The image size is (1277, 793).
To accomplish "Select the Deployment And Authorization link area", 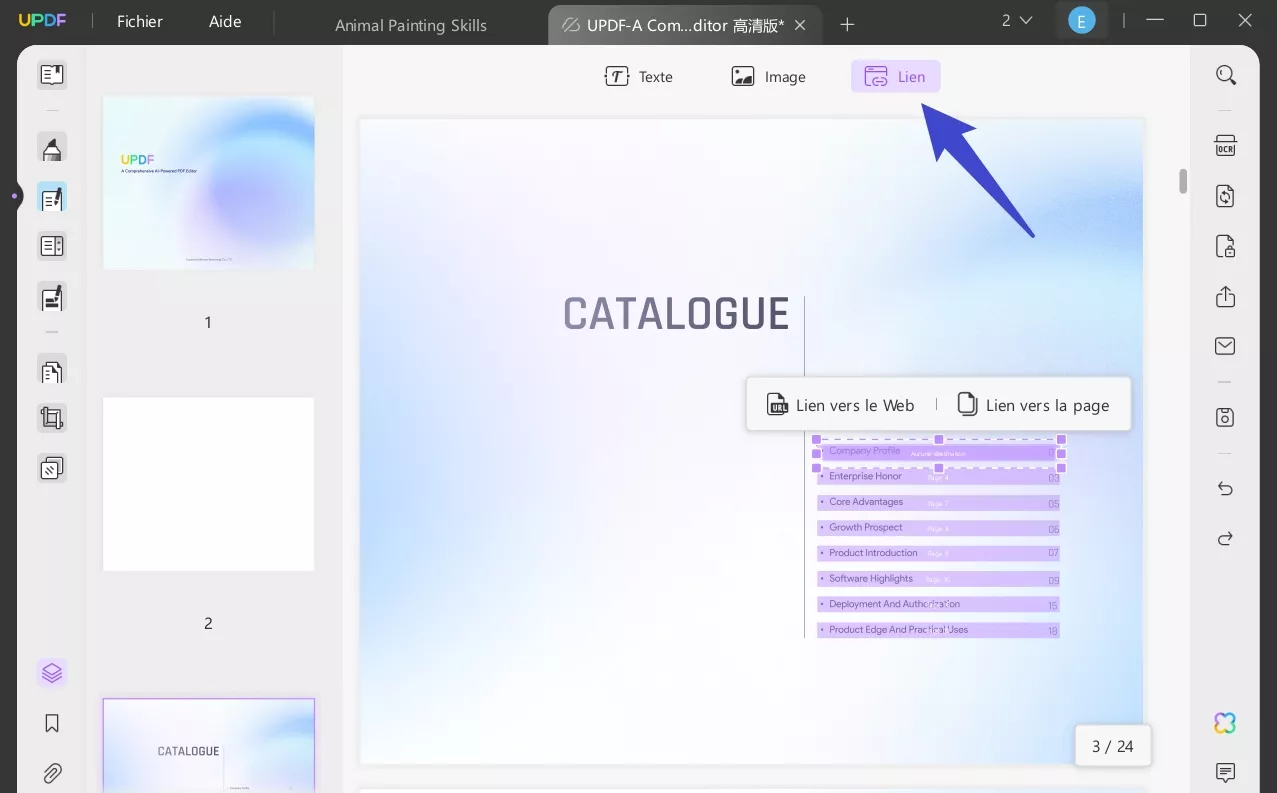I will pyautogui.click(x=938, y=605).
